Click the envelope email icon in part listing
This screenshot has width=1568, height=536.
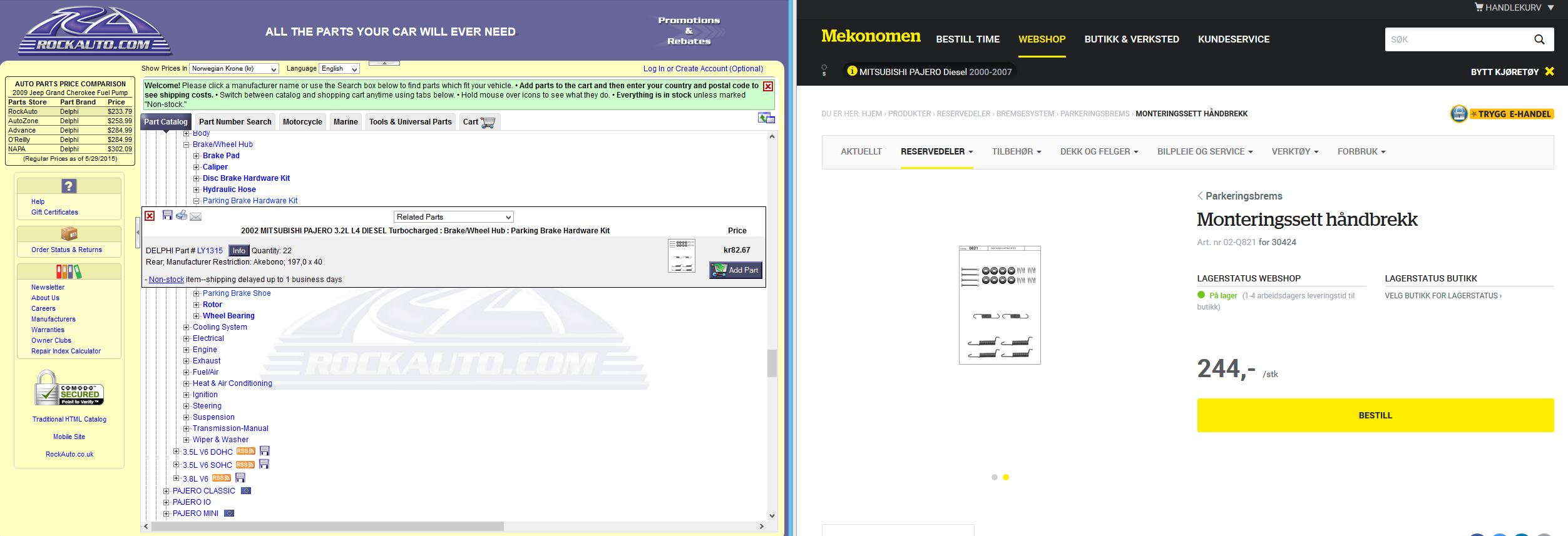coord(195,216)
